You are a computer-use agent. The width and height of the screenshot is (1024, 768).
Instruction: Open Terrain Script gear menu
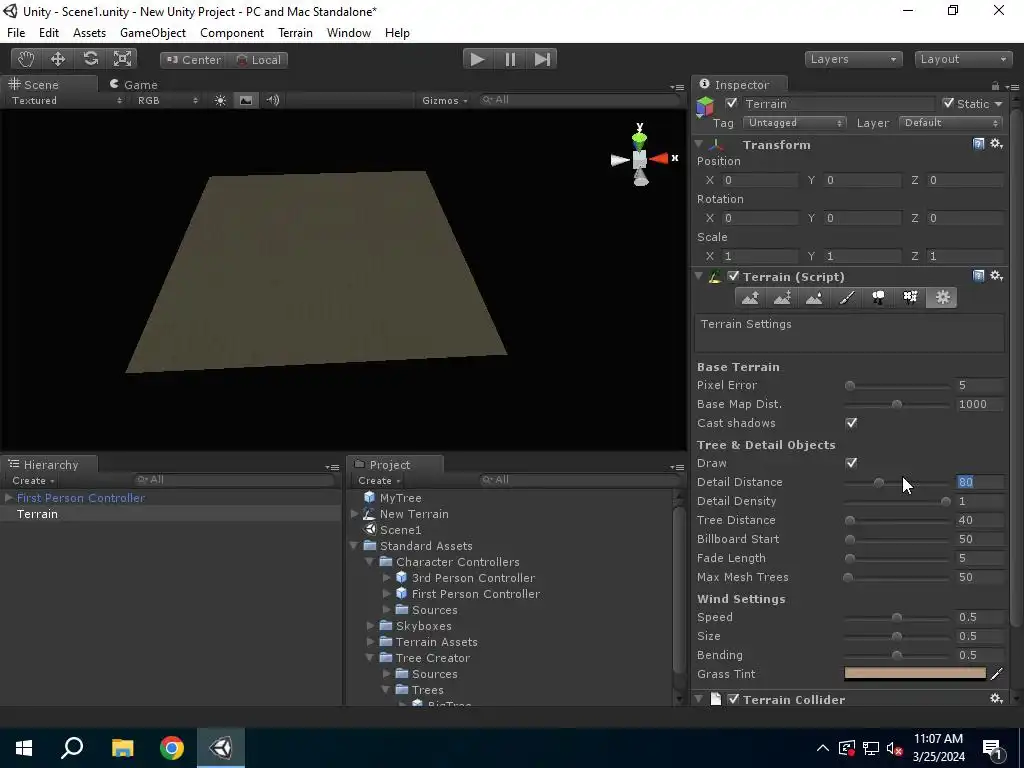tap(997, 276)
